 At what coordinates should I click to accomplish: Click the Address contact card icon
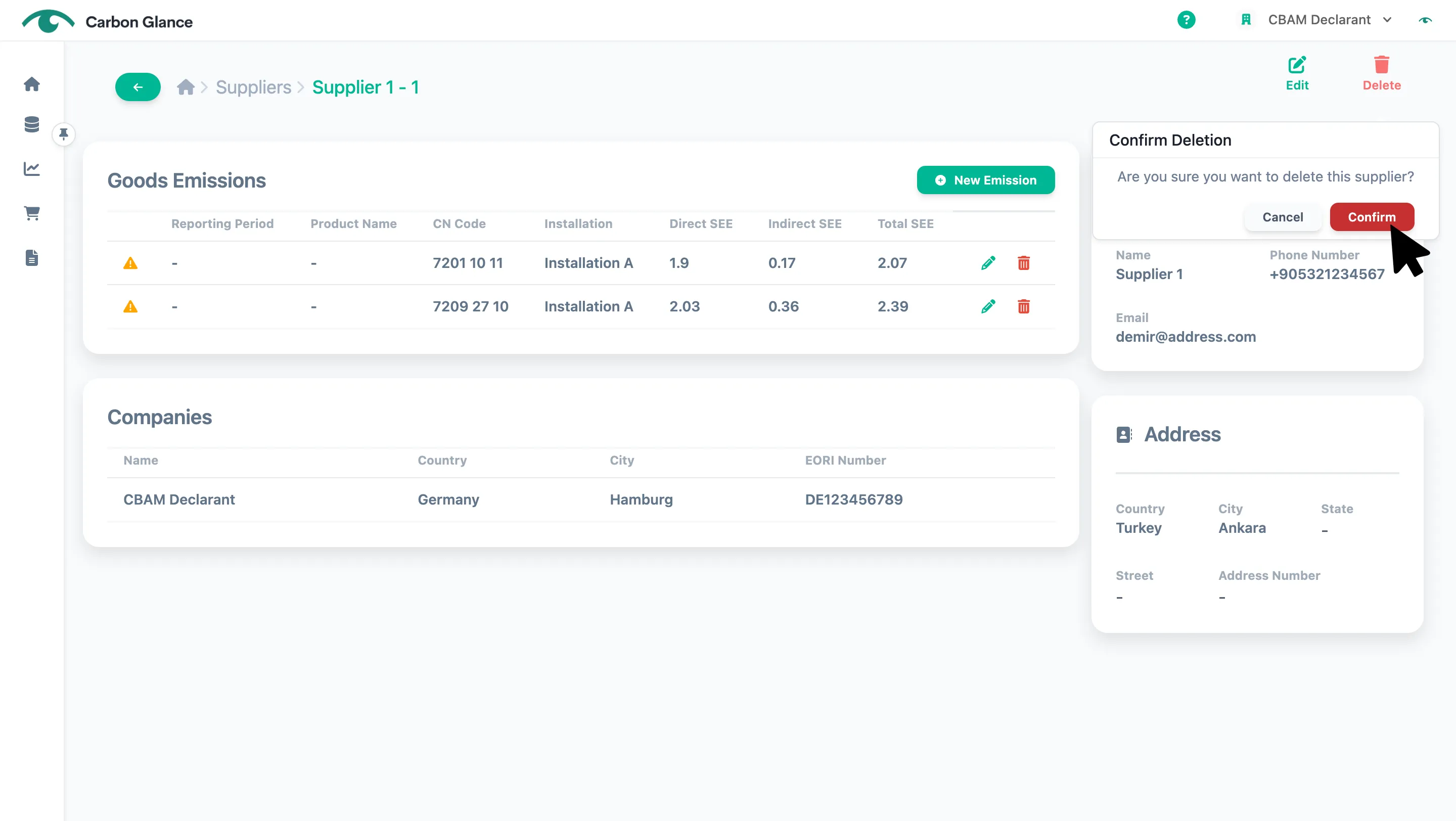point(1124,435)
